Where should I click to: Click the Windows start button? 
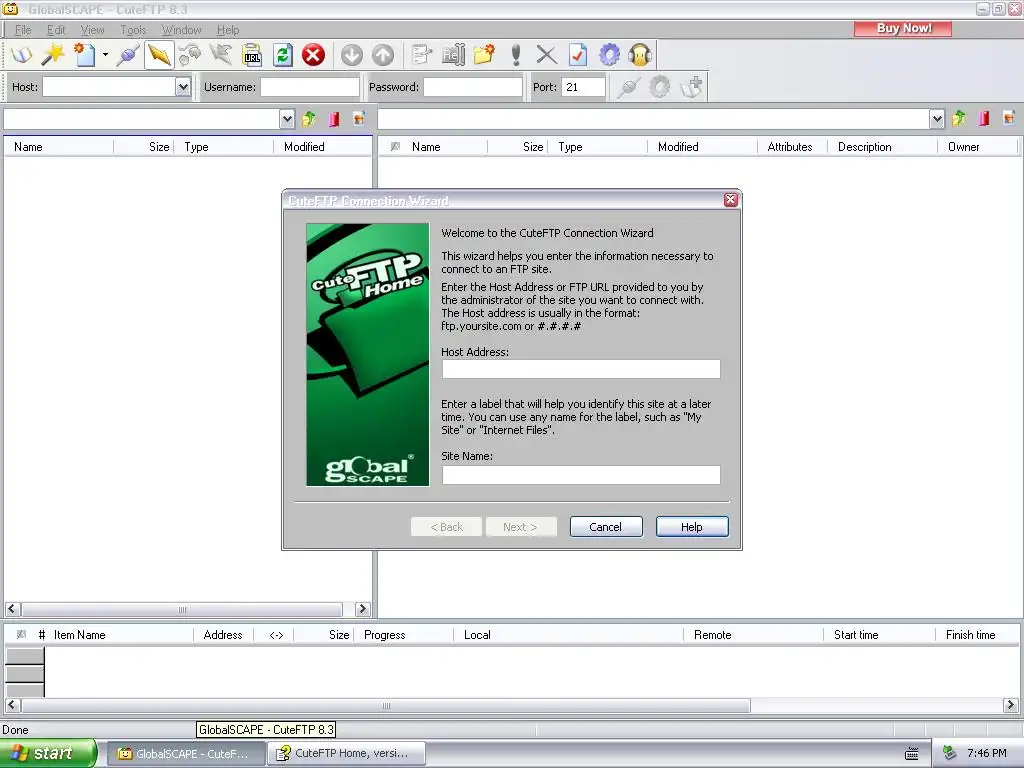pos(48,754)
